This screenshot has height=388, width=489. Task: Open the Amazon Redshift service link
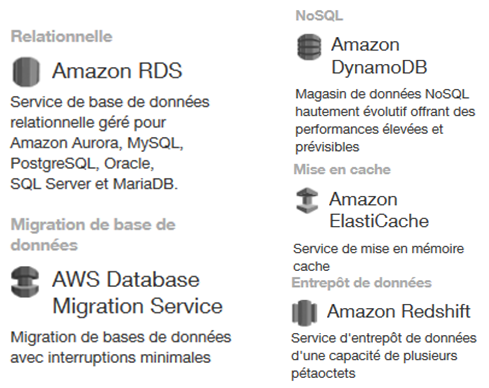pos(399,311)
